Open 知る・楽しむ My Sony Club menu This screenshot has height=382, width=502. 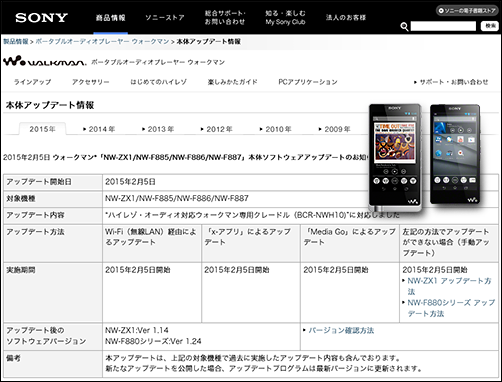285,18
